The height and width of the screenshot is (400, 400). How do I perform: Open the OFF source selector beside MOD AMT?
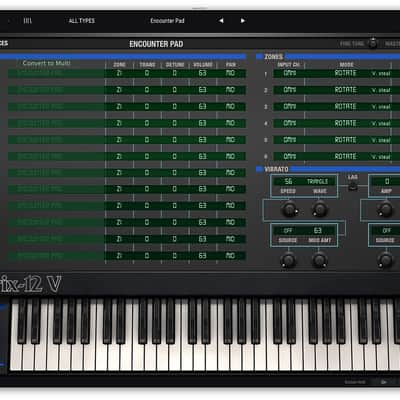pyautogui.click(x=288, y=231)
